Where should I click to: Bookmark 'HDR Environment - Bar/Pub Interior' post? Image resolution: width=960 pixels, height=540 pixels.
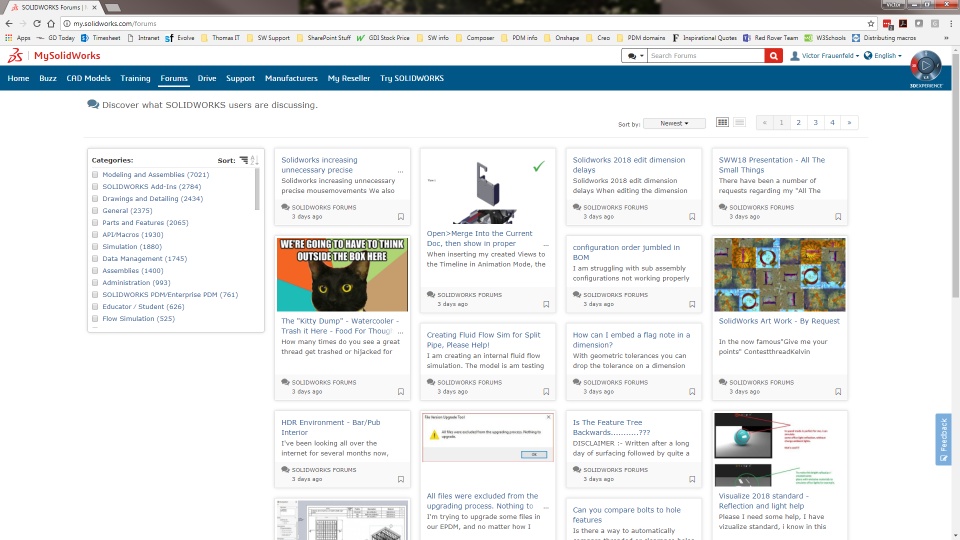coord(401,479)
